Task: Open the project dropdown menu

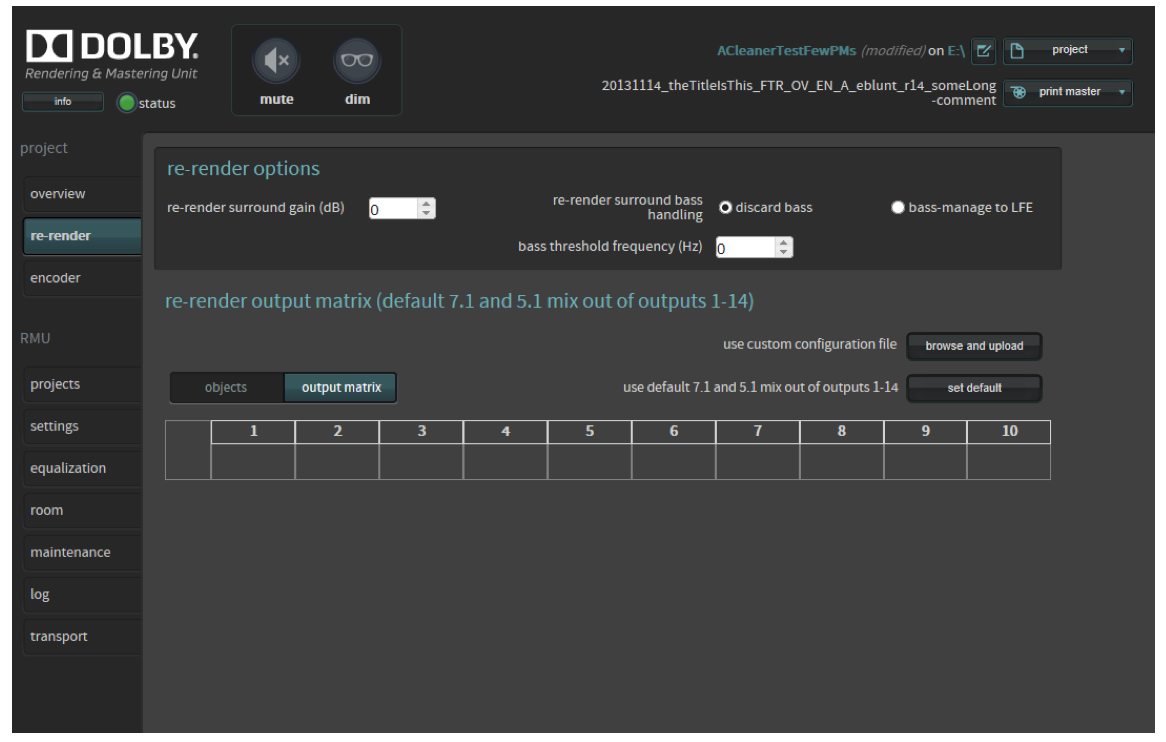Action: 1067,50
